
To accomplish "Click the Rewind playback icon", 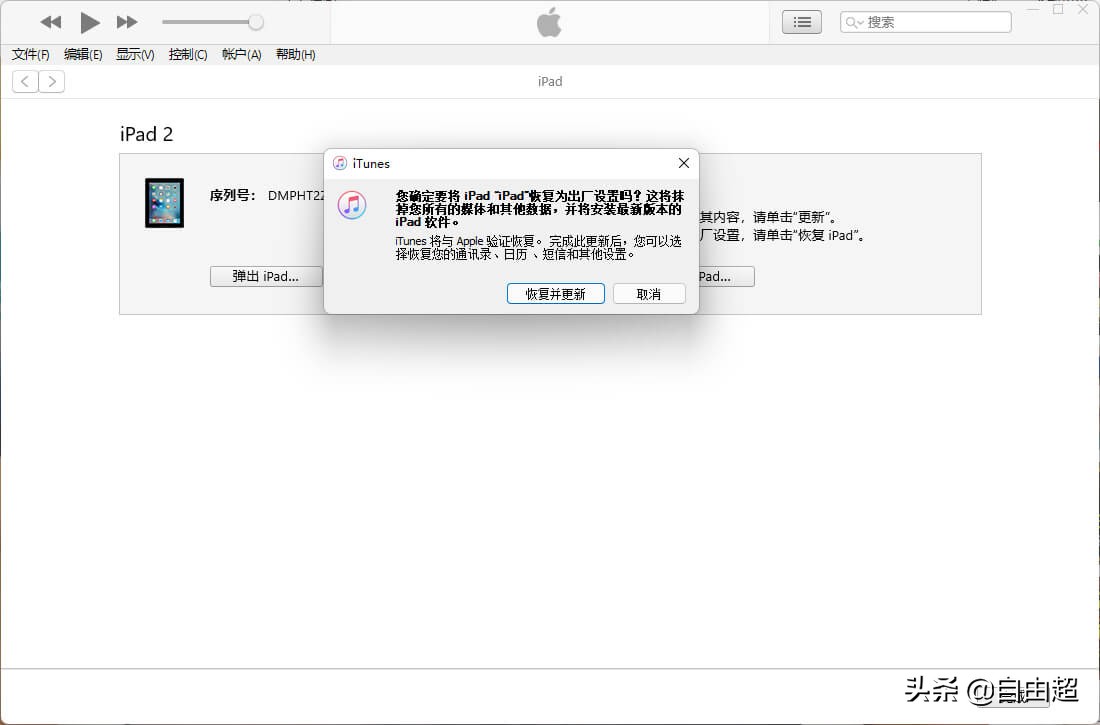I will pyautogui.click(x=49, y=22).
